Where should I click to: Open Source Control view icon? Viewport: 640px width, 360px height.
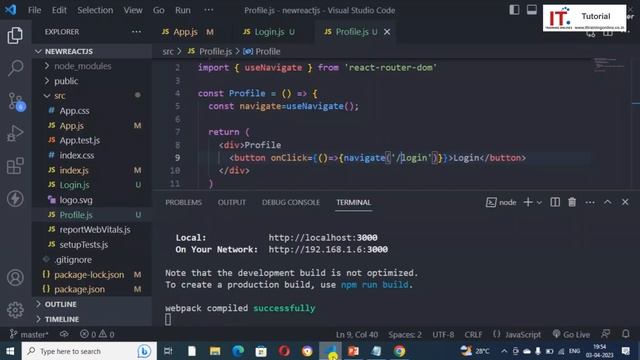(x=16, y=101)
